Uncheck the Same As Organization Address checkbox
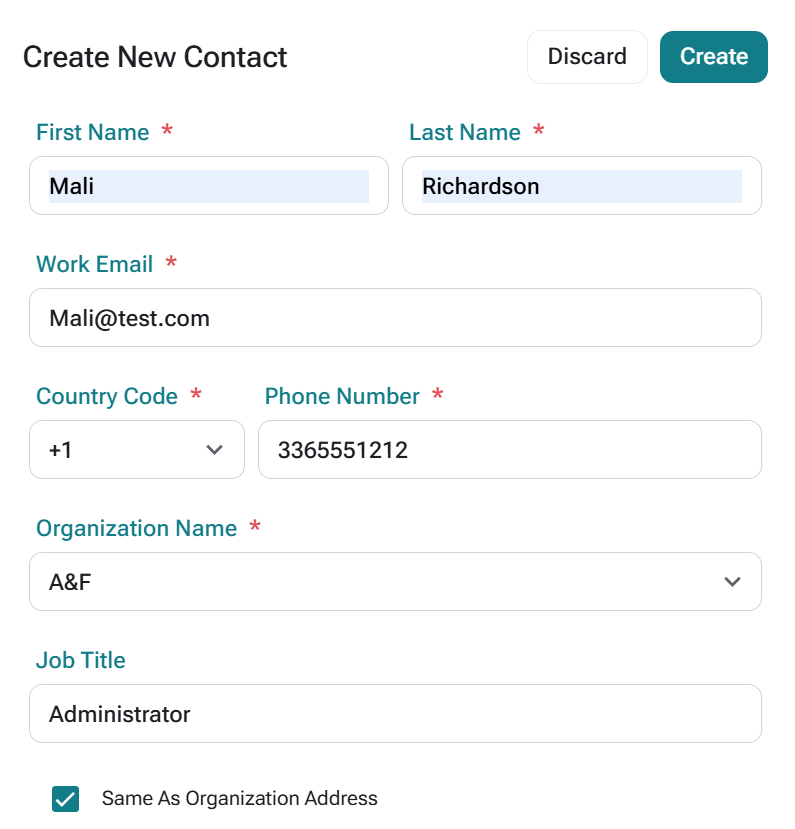795x829 pixels. point(66,799)
